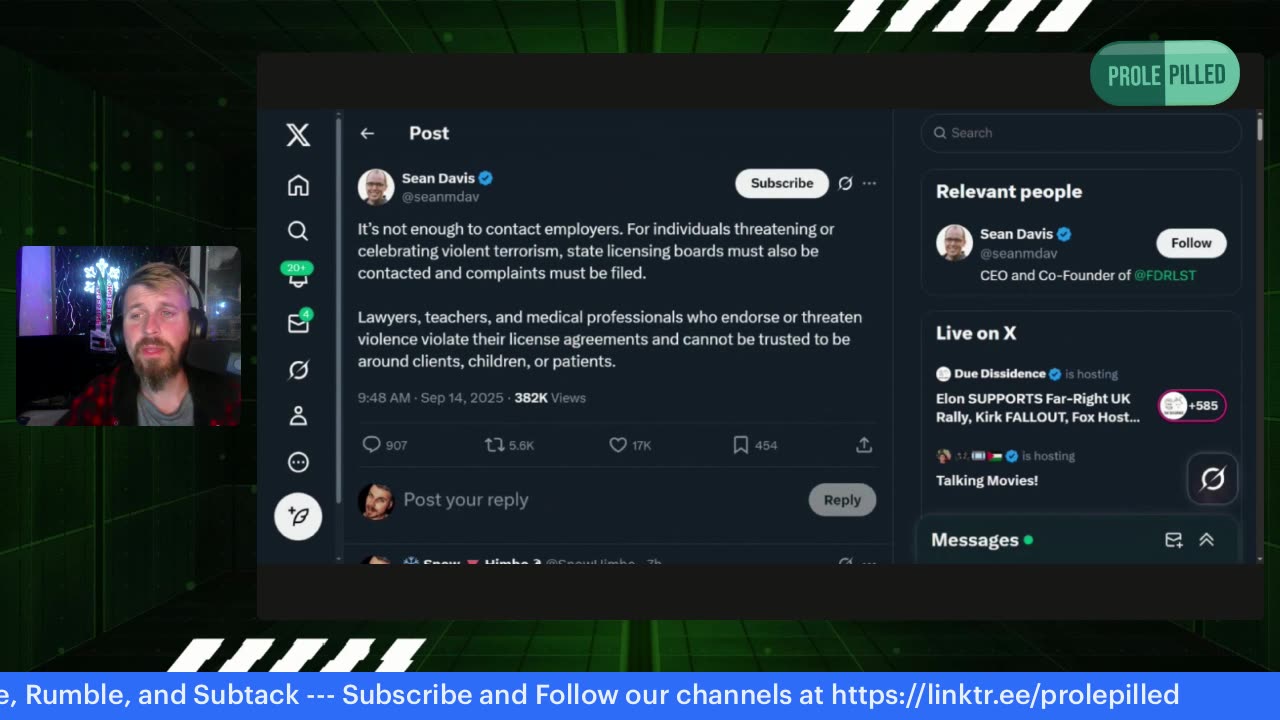The image size is (1280, 720).
Task: Compose a new post with feather button
Action: pos(298,516)
